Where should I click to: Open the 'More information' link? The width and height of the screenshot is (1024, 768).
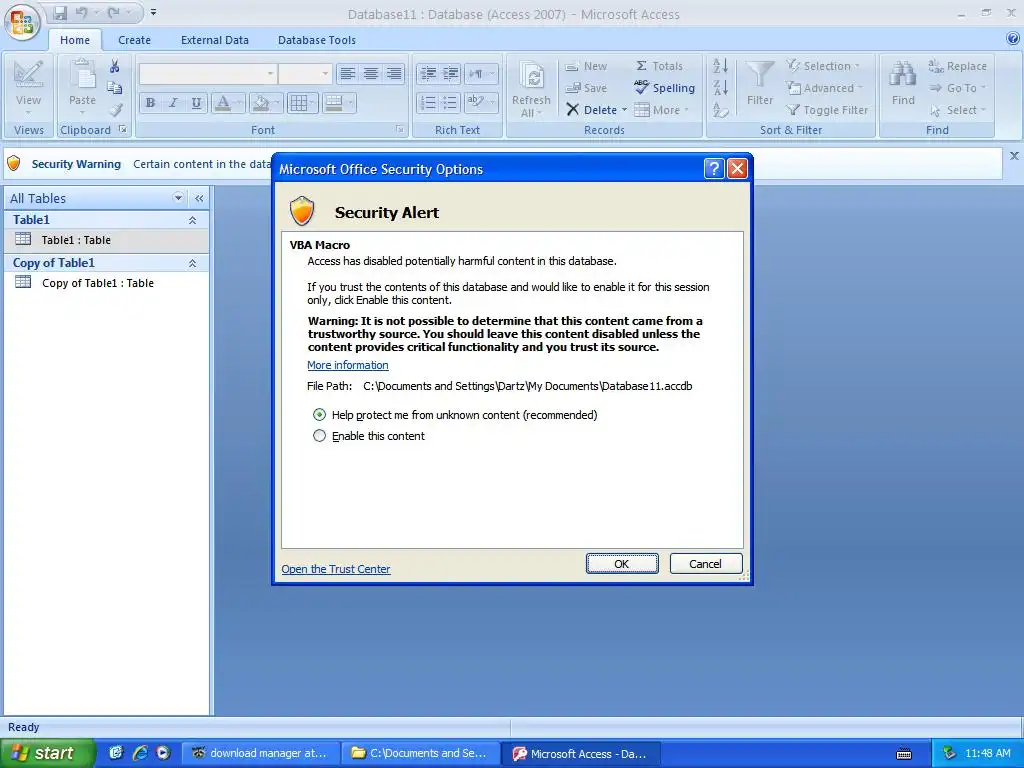tap(348, 365)
